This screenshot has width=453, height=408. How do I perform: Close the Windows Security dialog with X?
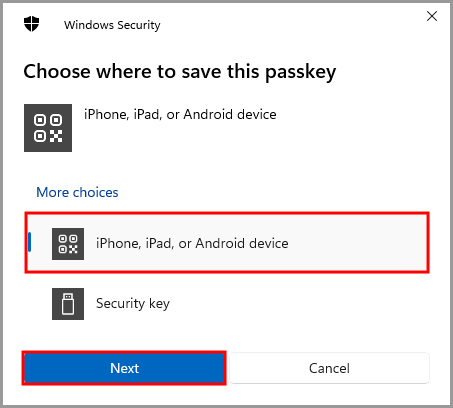coord(432,16)
